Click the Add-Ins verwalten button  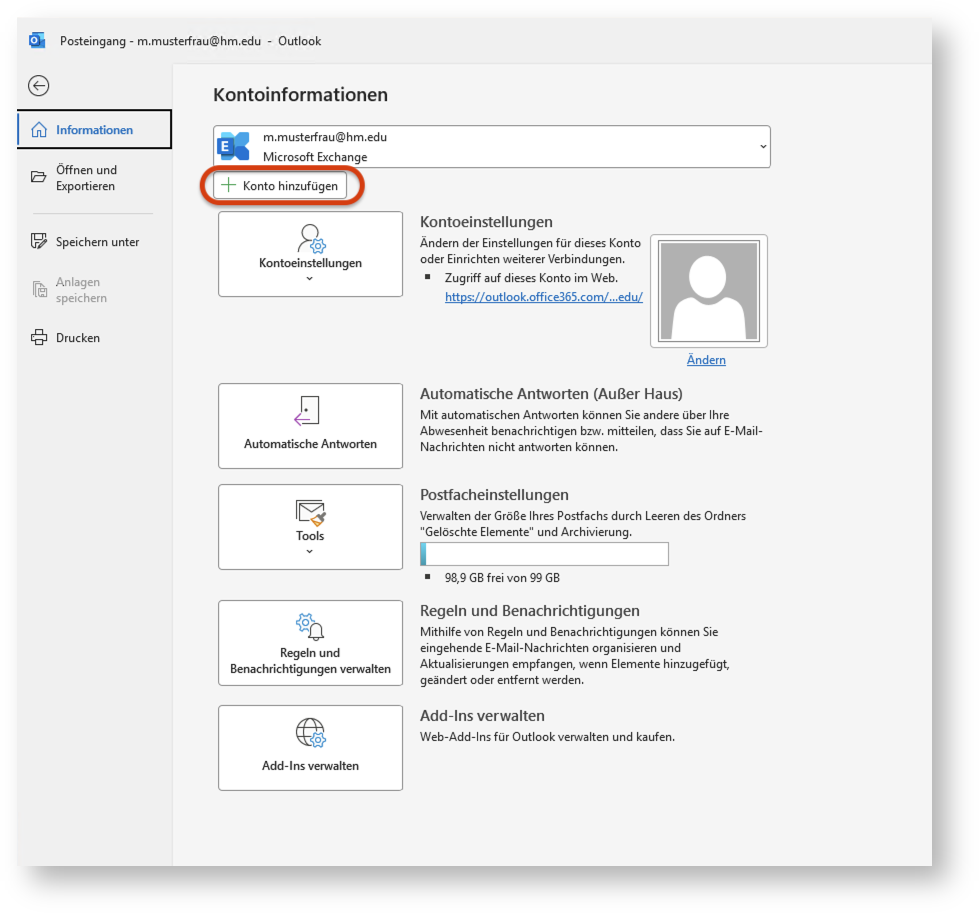tap(311, 748)
